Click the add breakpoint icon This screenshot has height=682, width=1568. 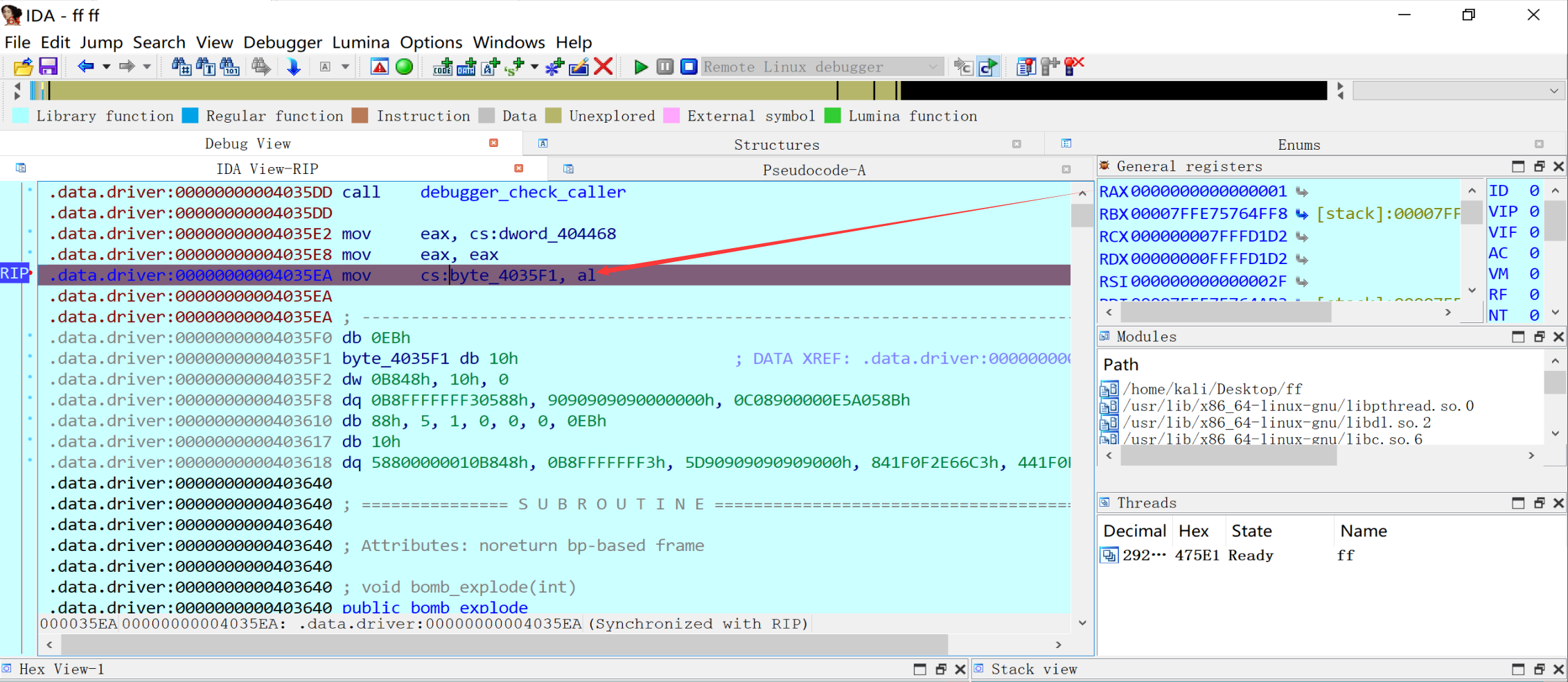pos(1050,67)
